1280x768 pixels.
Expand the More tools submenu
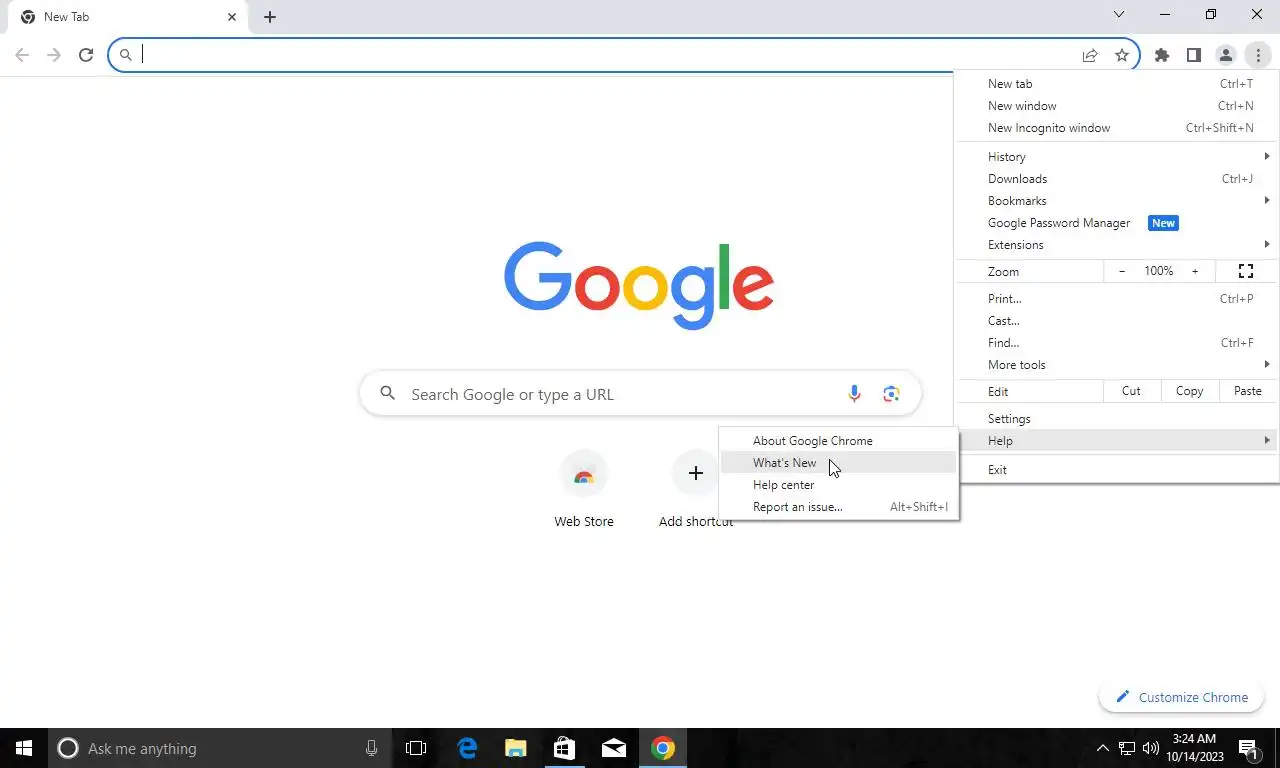1116,365
